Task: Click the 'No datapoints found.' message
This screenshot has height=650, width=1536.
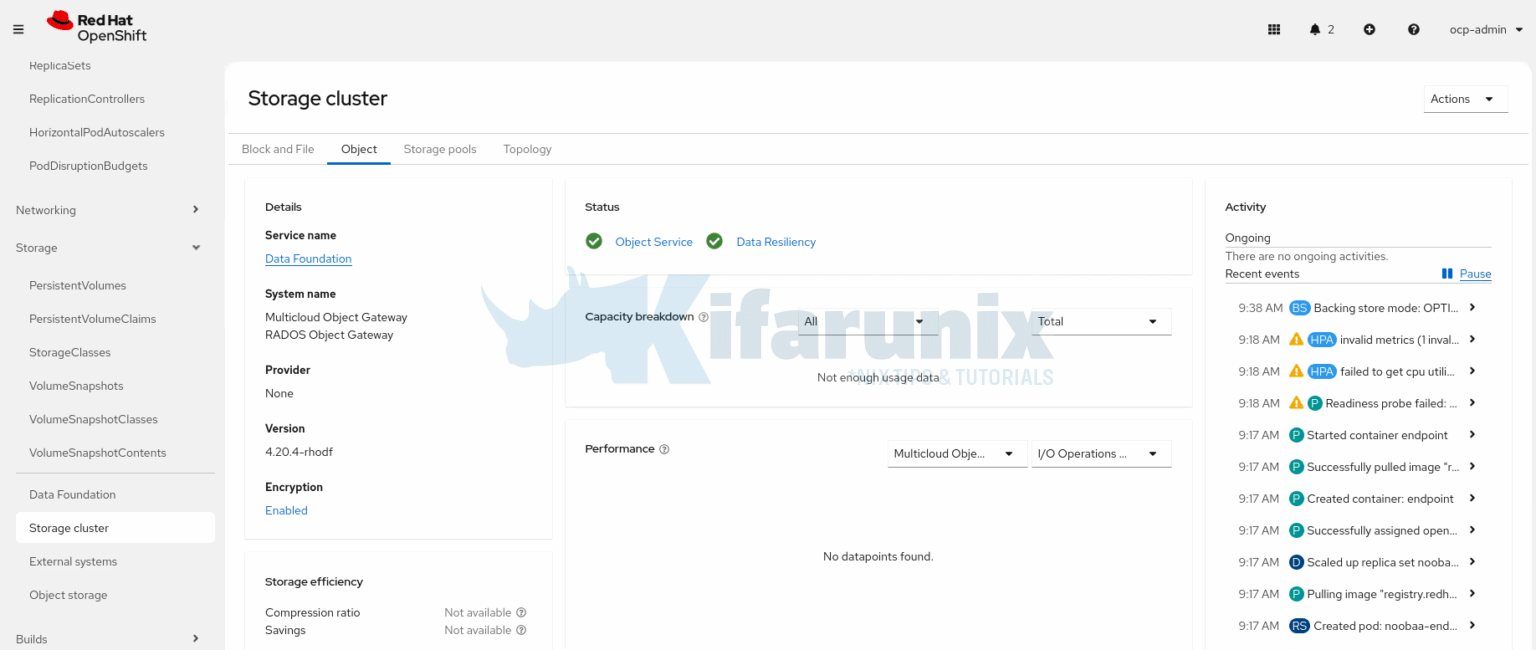Action: (x=878, y=556)
